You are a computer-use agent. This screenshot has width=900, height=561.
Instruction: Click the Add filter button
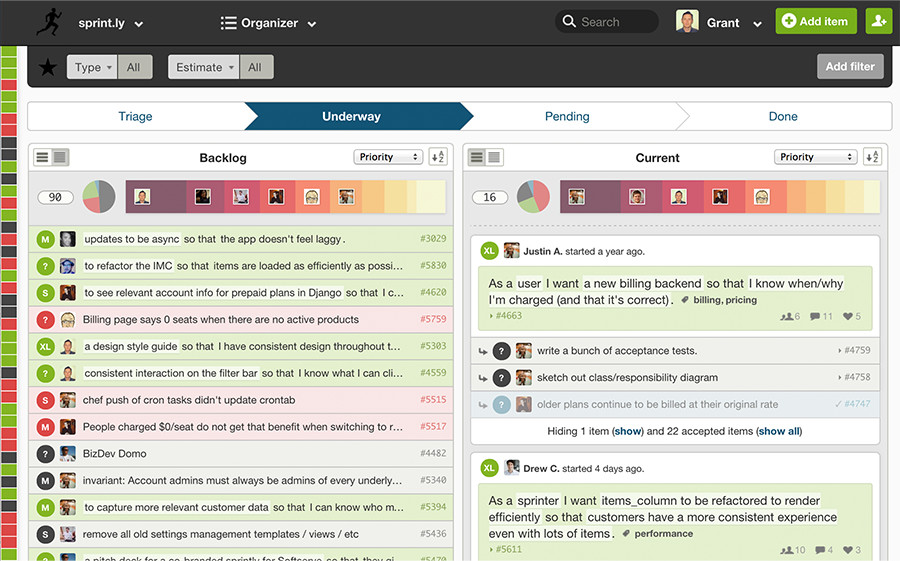[849, 67]
